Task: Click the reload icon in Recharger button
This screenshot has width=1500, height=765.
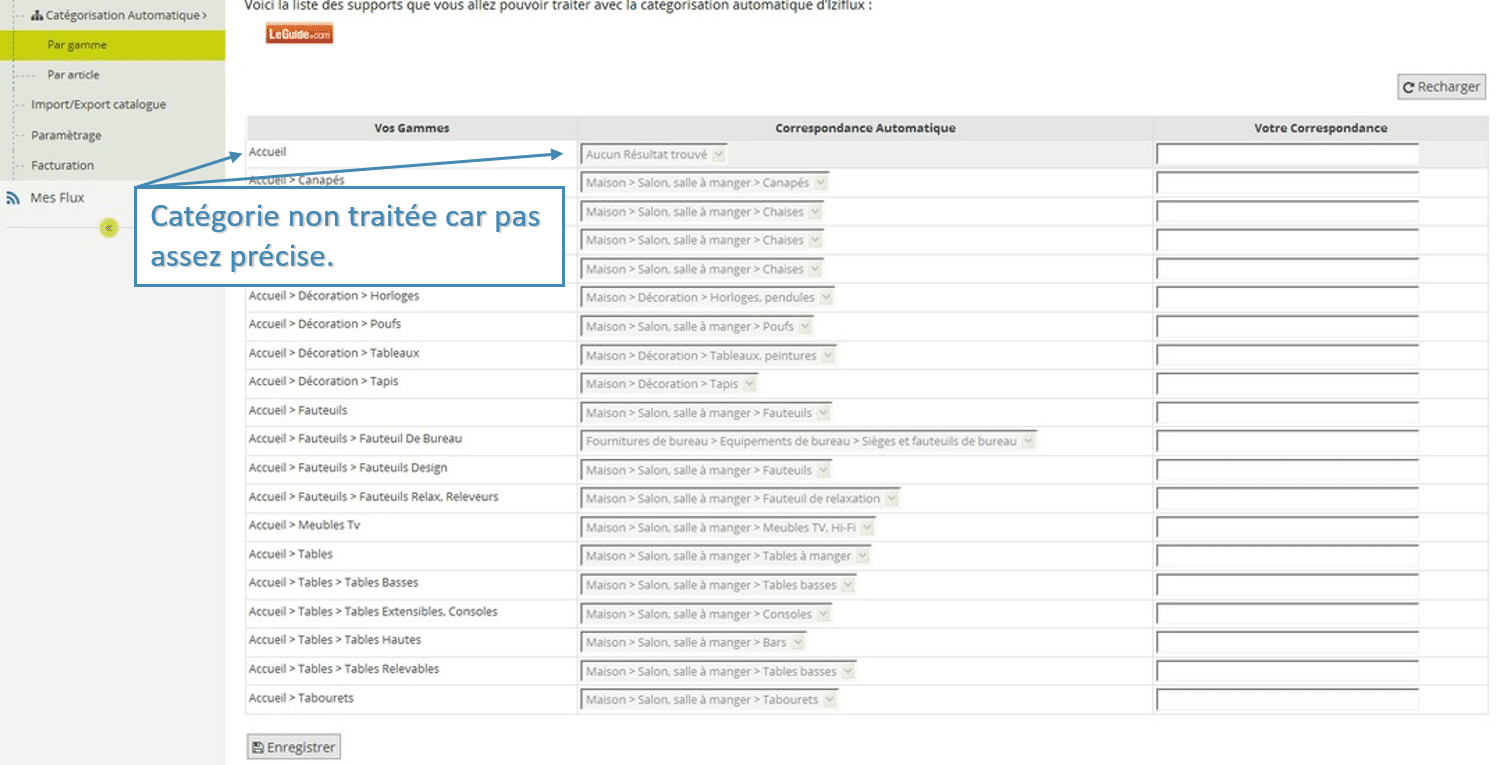Action: click(x=1409, y=88)
